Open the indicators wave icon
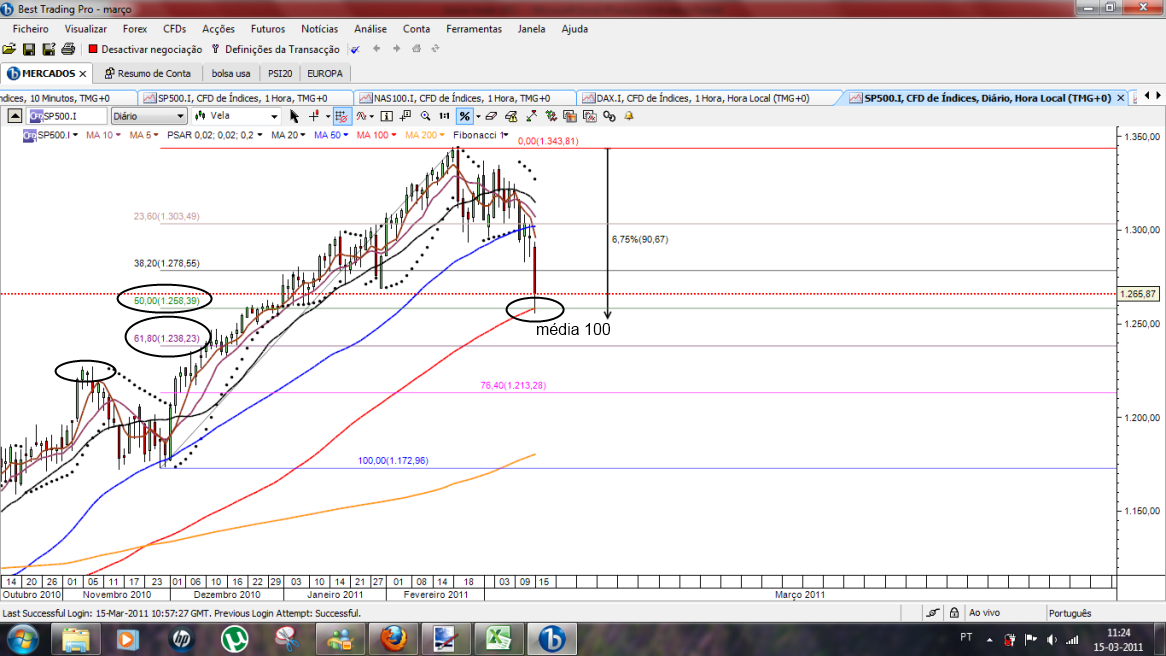 coord(361,116)
